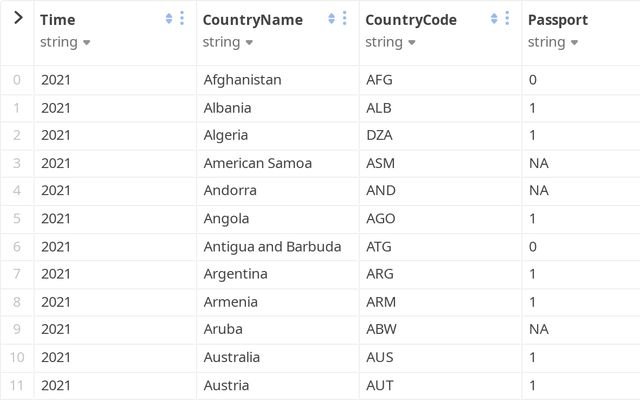Sort the CountryName column

point(331,19)
